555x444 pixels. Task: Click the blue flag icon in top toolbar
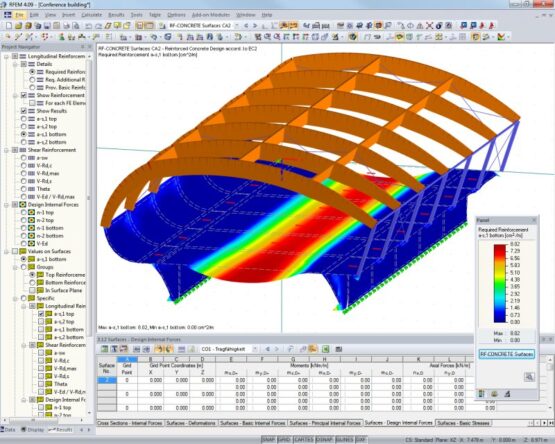[x=463, y=25]
